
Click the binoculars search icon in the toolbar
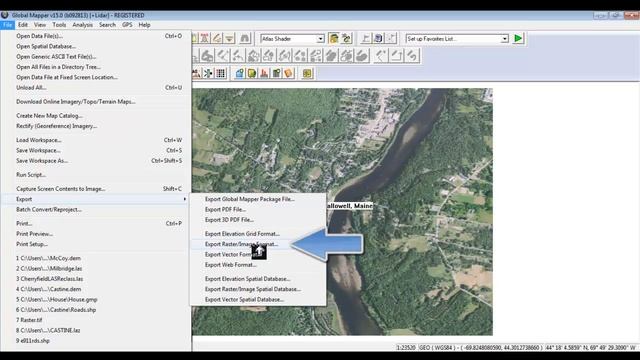pos(244,38)
